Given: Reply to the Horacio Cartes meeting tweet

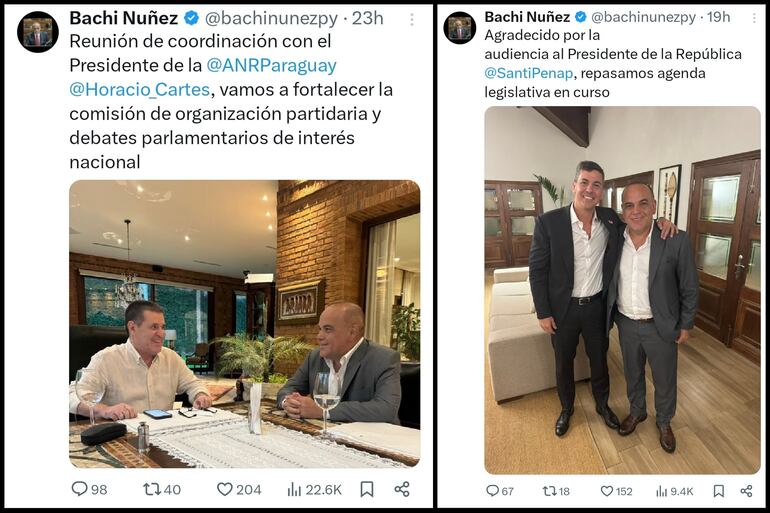Looking at the screenshot, I should [80, 489].
